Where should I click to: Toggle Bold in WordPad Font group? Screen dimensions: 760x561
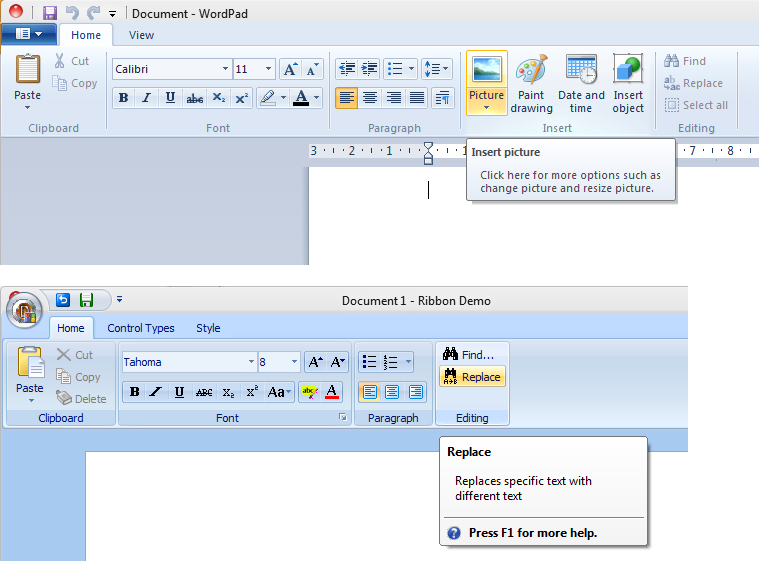(124, 98)
